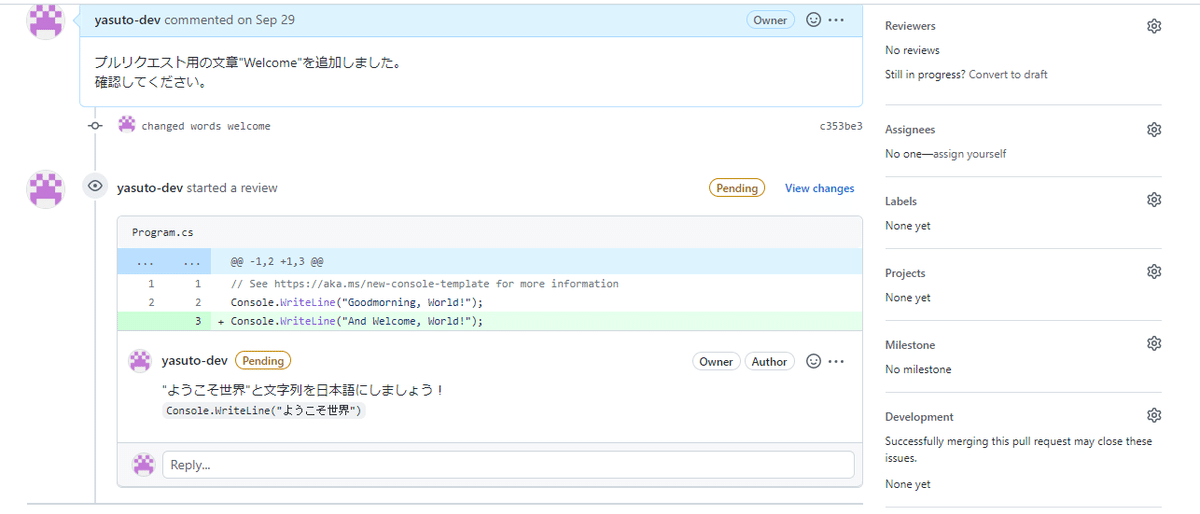This screenshot has height=514, width=1200.
Task: Add emoji reaction to review comment
Action: pyautogui.click(x=814, y=361)
